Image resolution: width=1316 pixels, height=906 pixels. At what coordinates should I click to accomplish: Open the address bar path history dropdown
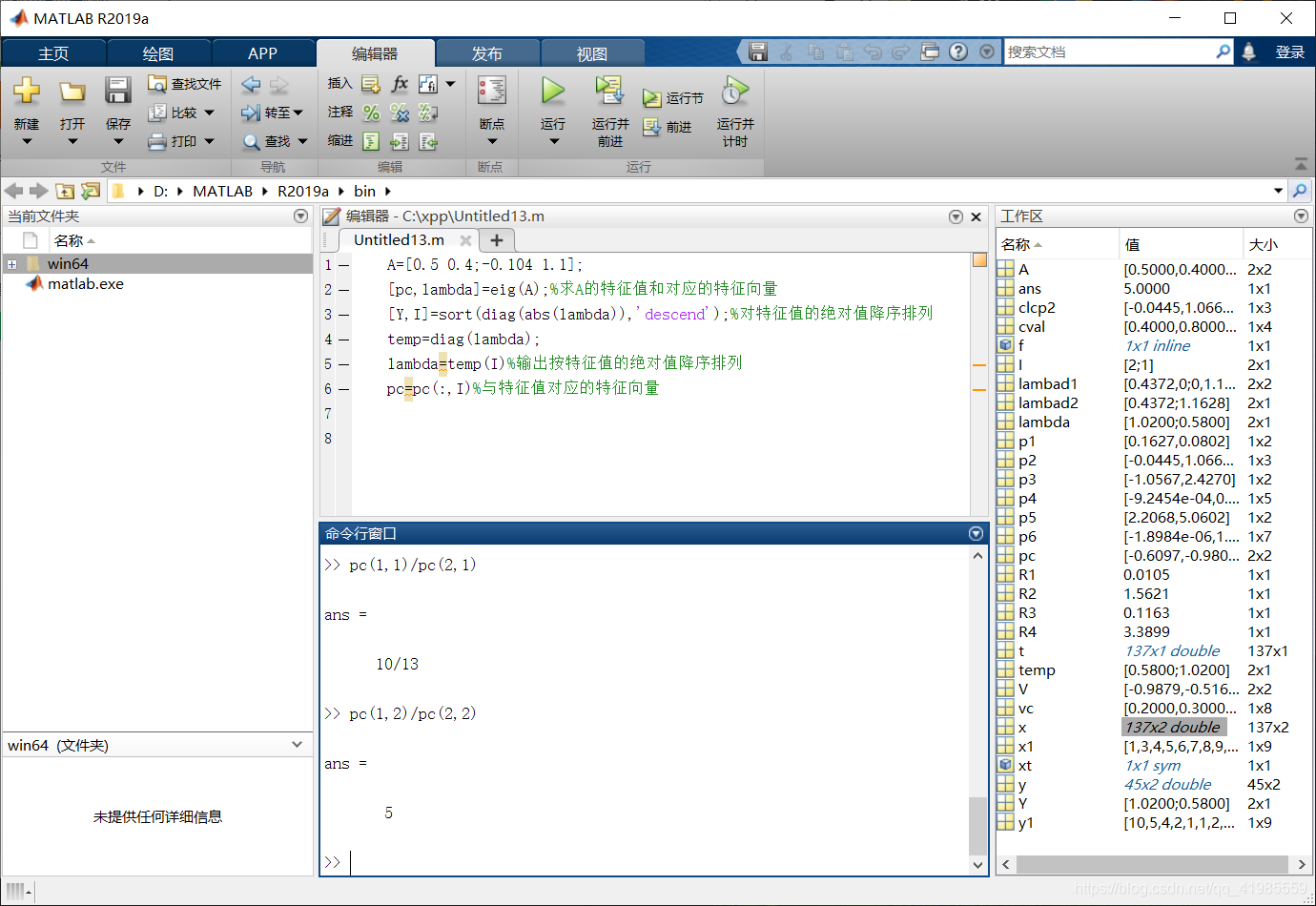[x=1278, y=191]
